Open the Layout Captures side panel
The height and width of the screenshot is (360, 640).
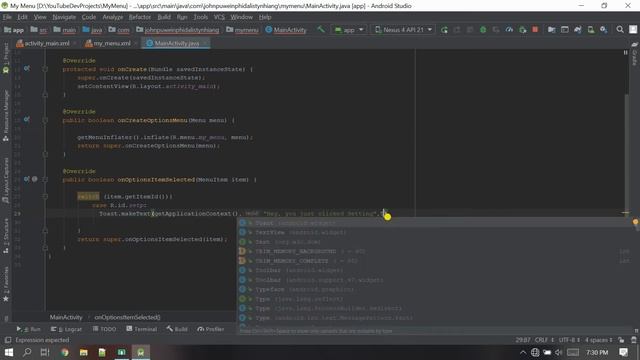pos(6,180)
